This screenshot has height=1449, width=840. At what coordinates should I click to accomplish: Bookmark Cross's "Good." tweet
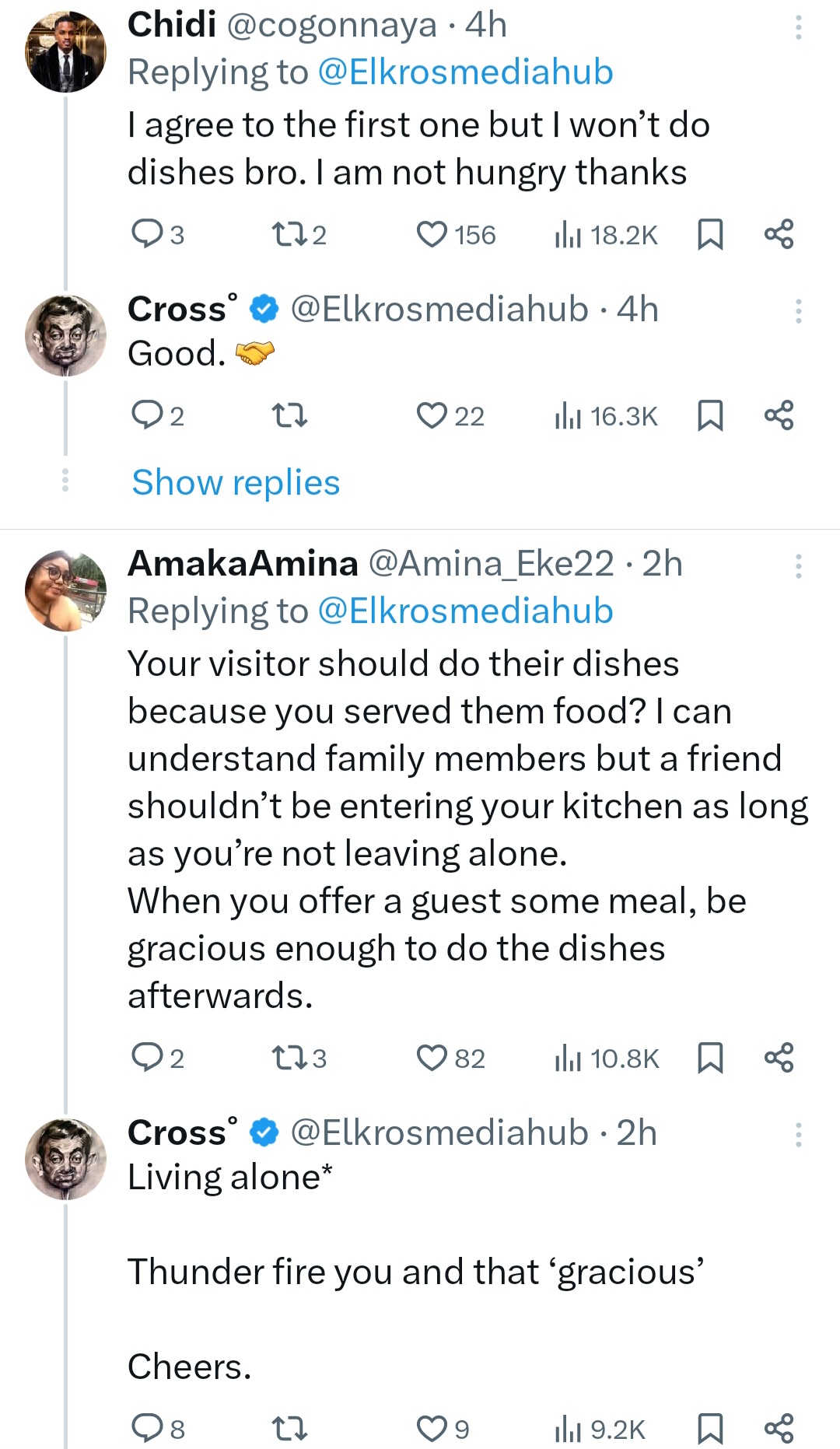tap(710, 416)
